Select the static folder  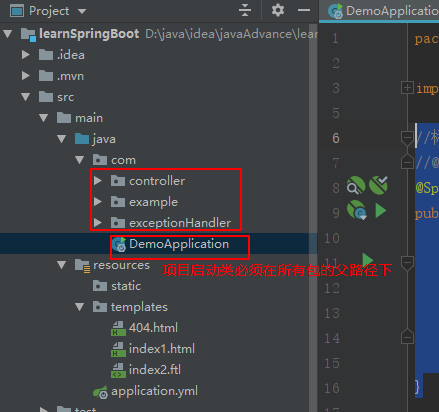[126, 286]
